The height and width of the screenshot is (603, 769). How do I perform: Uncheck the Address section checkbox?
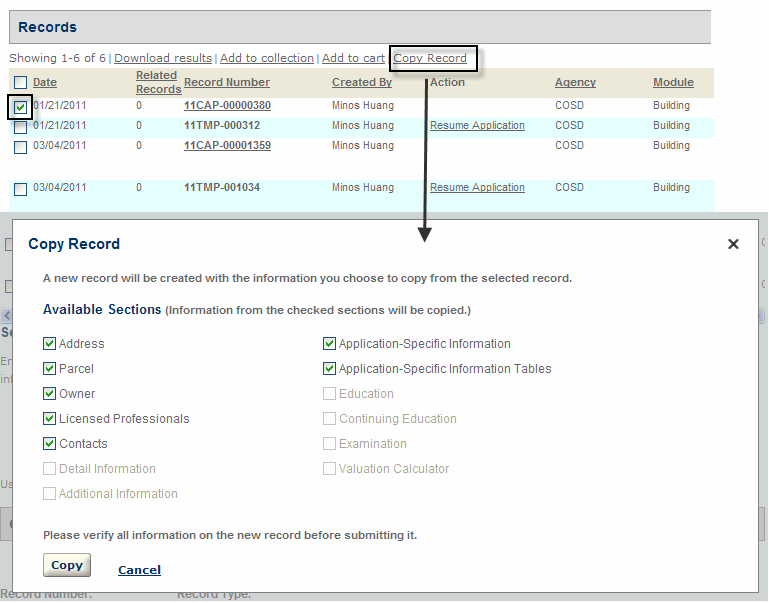pyautogui.click(x=49, y=344)
